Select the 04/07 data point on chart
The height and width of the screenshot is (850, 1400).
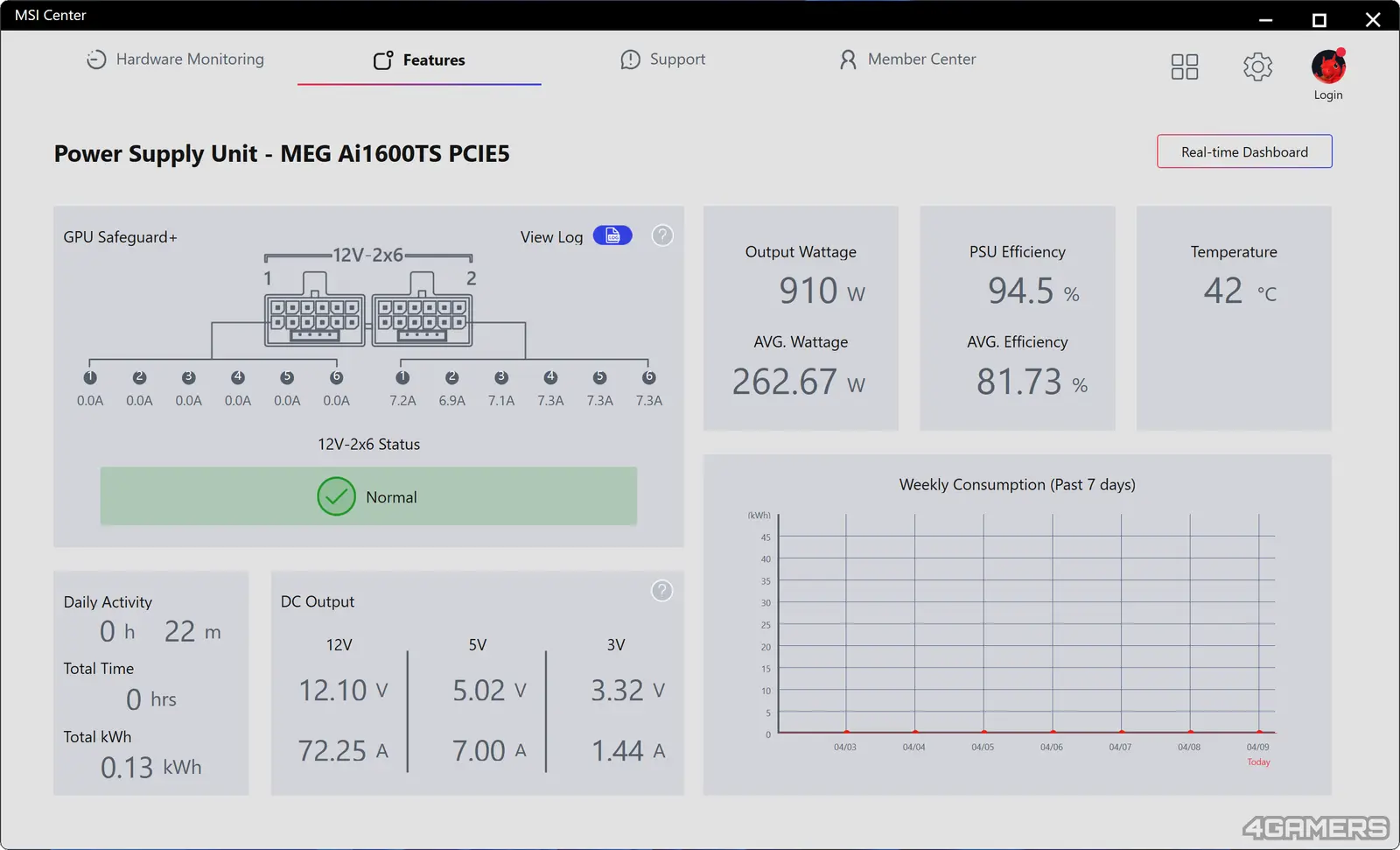click(x=1121, y=732)
